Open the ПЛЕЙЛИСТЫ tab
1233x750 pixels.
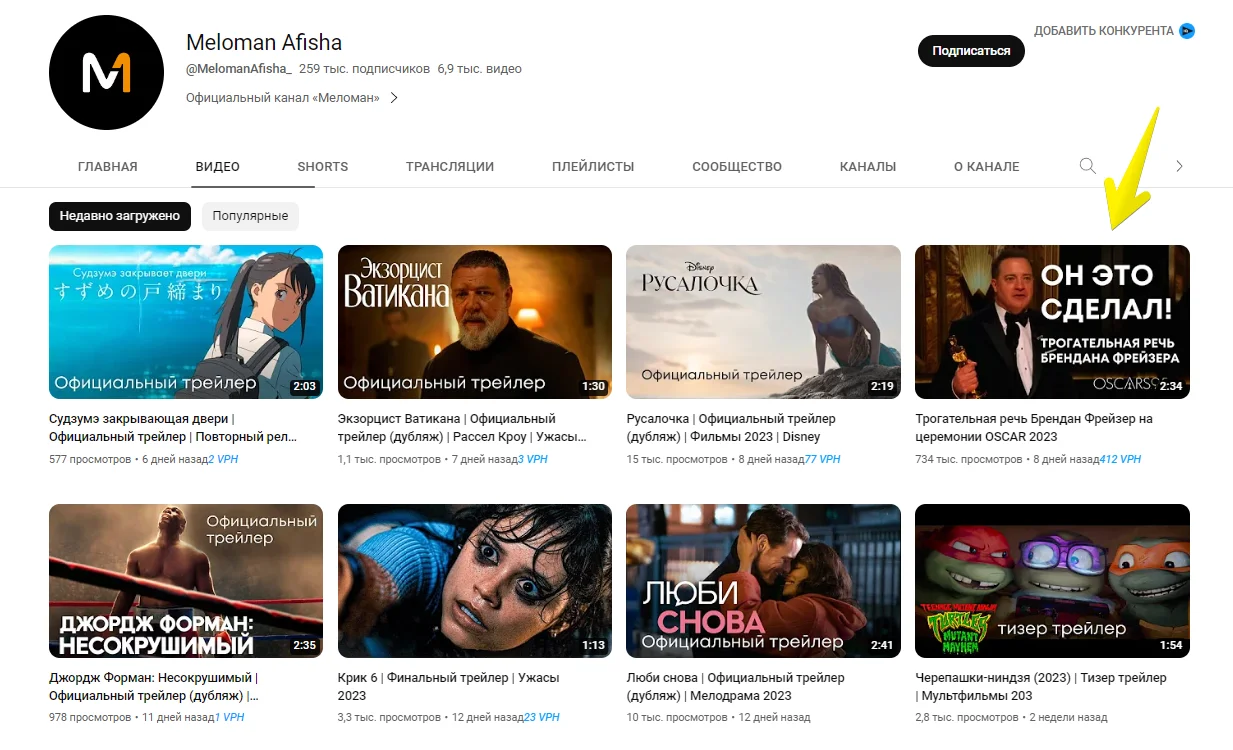(593, 167)
